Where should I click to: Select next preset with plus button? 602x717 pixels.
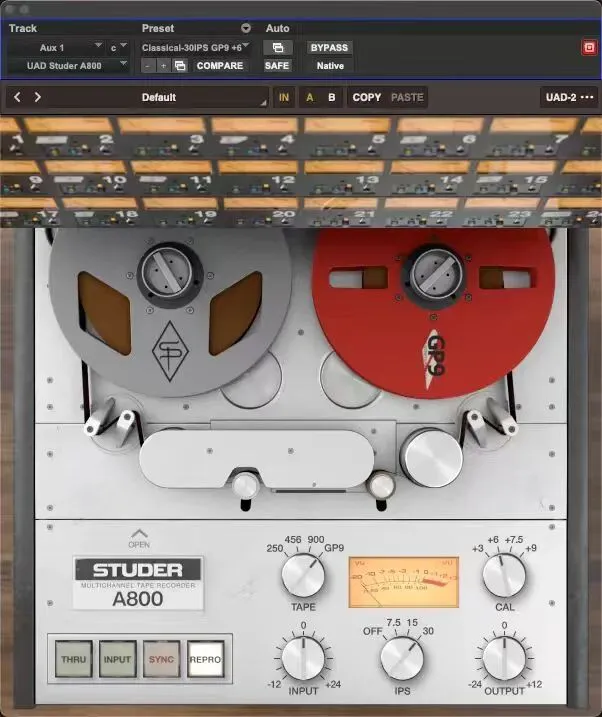coord(163,66)
